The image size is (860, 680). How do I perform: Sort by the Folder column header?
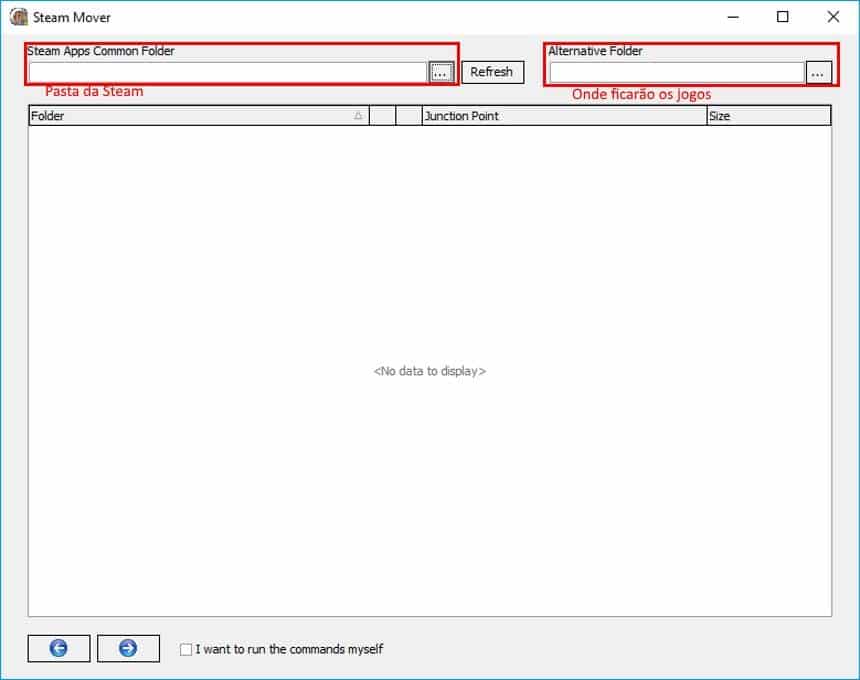(x=199, y=116)
